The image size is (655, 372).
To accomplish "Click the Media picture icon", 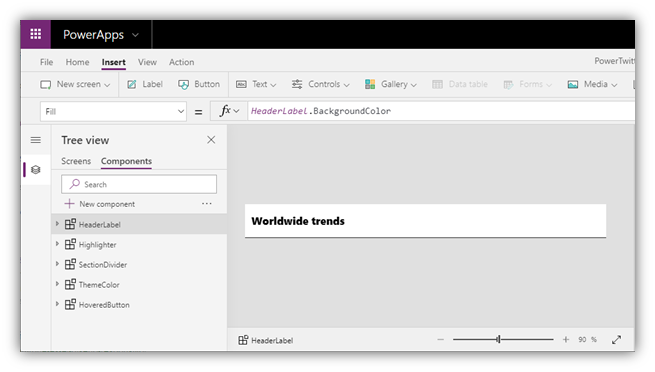I will pos(573,85).
